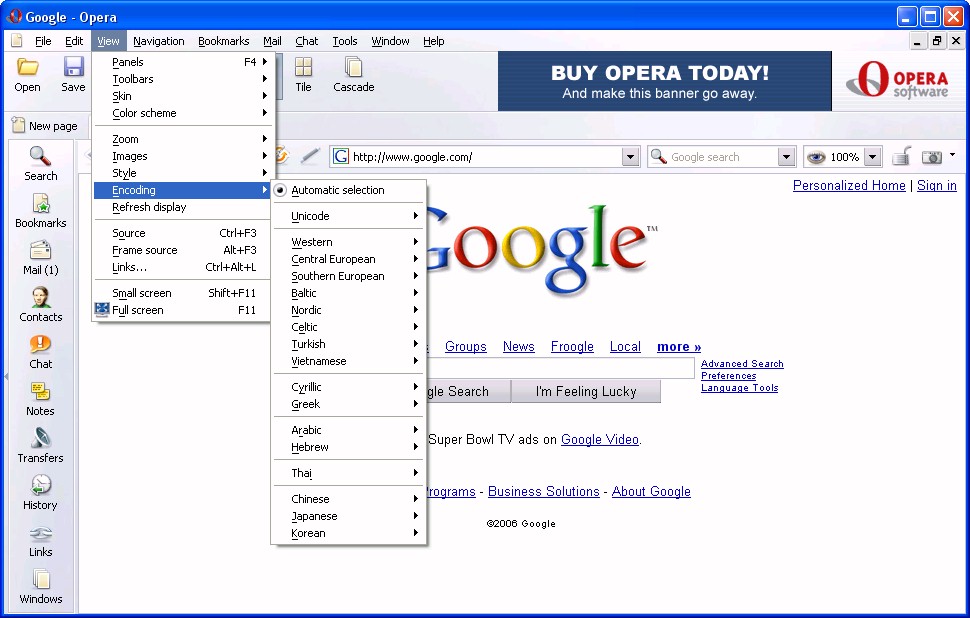The width and height of the screenshot is (970, 618).
Task: Expand the Unicode encoding submenu
Action: pos(349,216)
